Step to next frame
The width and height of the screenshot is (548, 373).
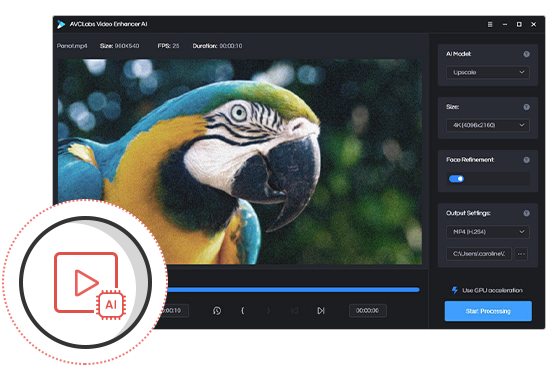click(321, 311)
